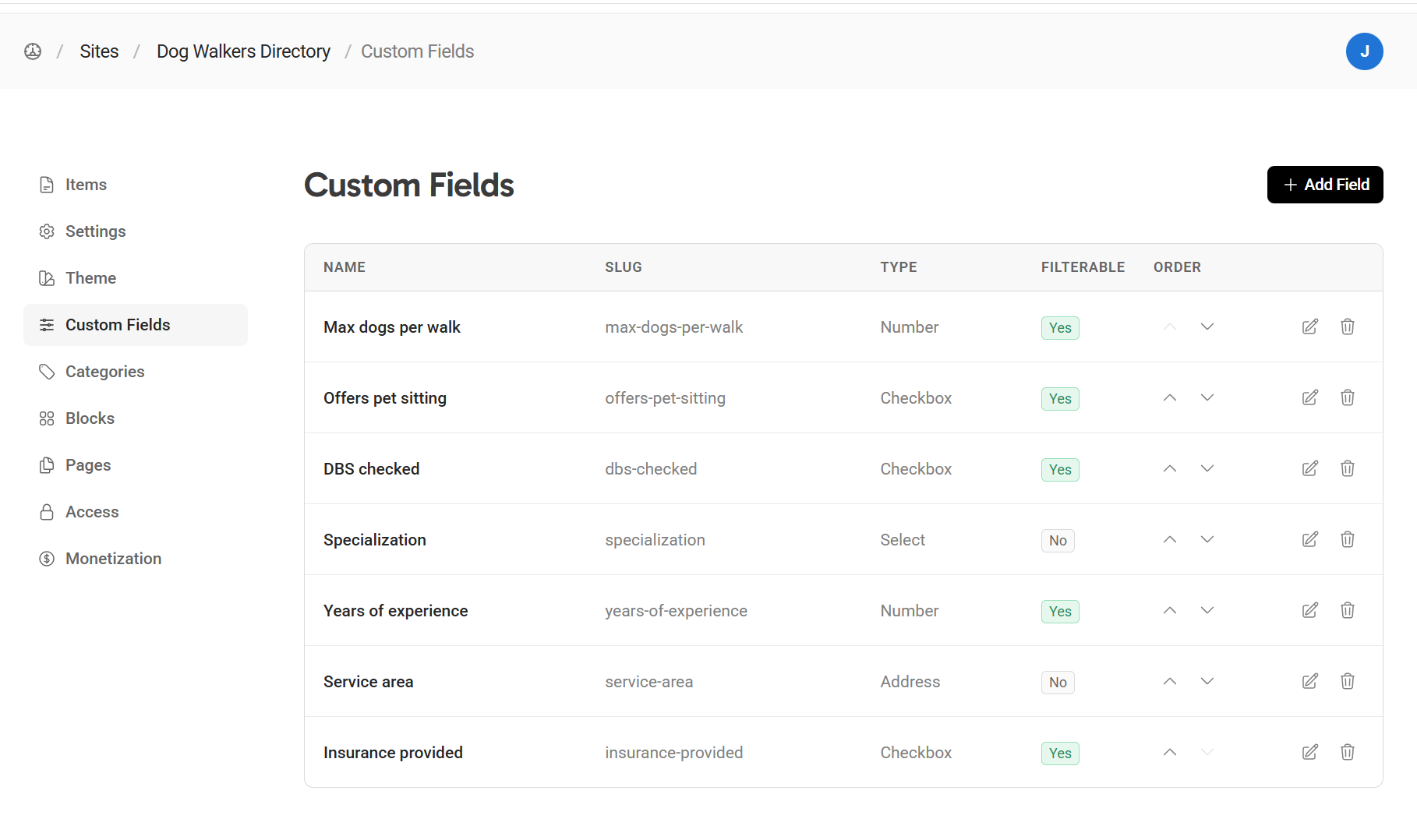This screenshot has width=1417, height=840.
Task: Open user avatar J menu
Action: click(x=1364, y=51)
